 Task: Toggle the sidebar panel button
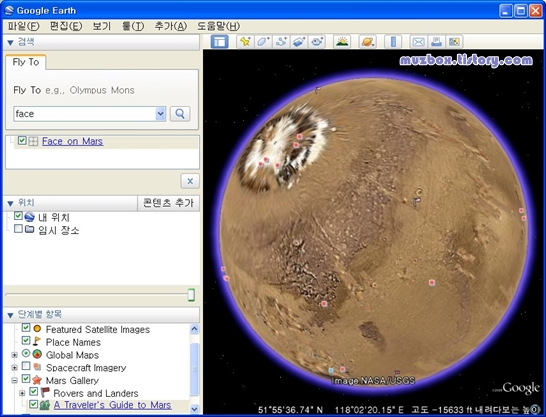pos(219,42)
